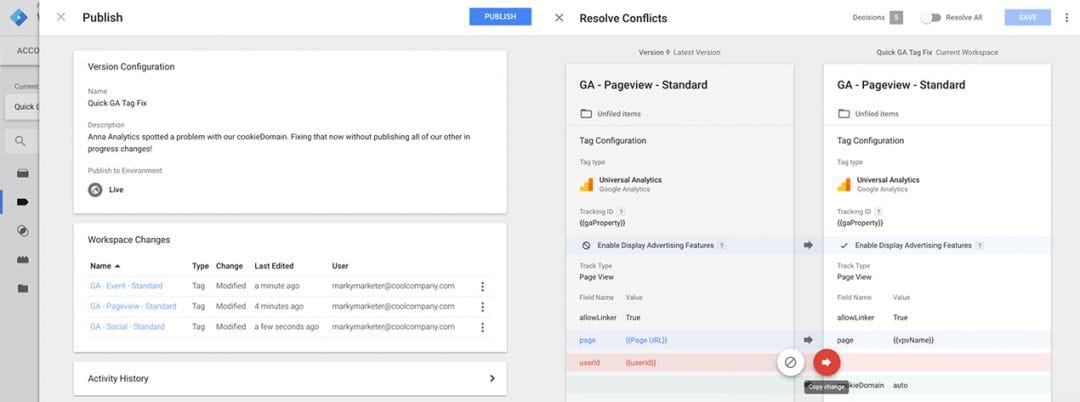Screen dimensions: 1080x402
Task: Click the Type column header
Action: coord(200,266)
